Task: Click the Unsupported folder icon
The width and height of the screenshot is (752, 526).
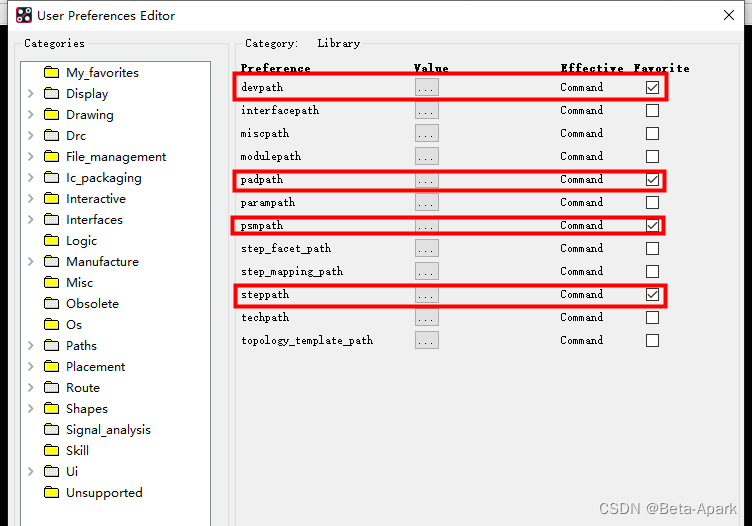Action: coord(52,493)
